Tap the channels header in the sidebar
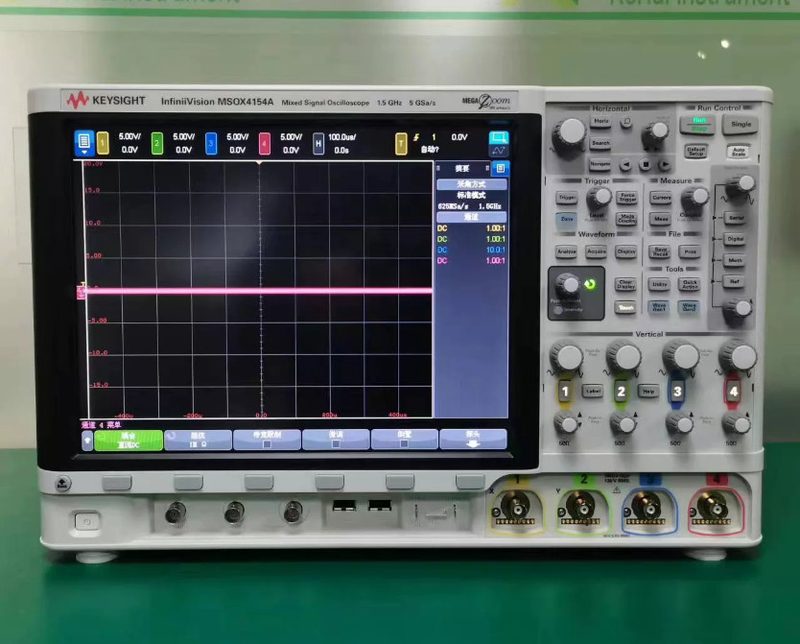This screenshot has height=644, width=800. coord(471,217)
